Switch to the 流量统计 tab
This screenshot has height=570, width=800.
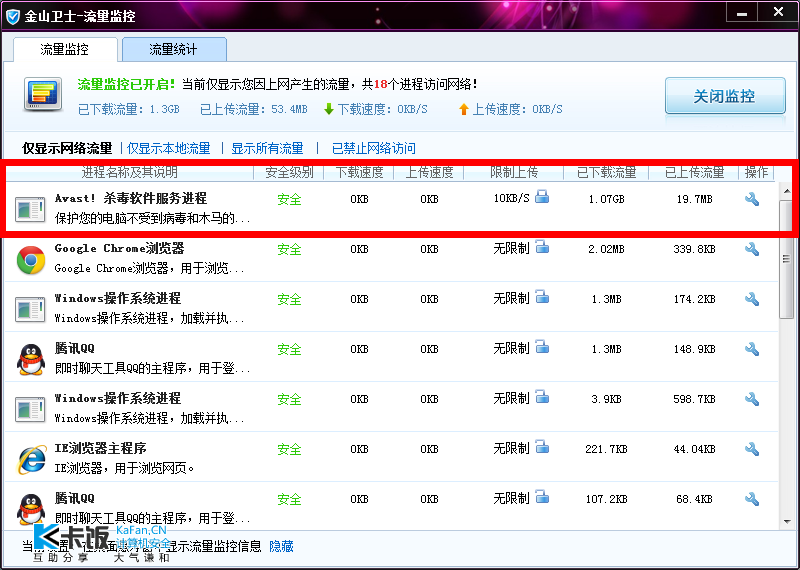[174, 49]
